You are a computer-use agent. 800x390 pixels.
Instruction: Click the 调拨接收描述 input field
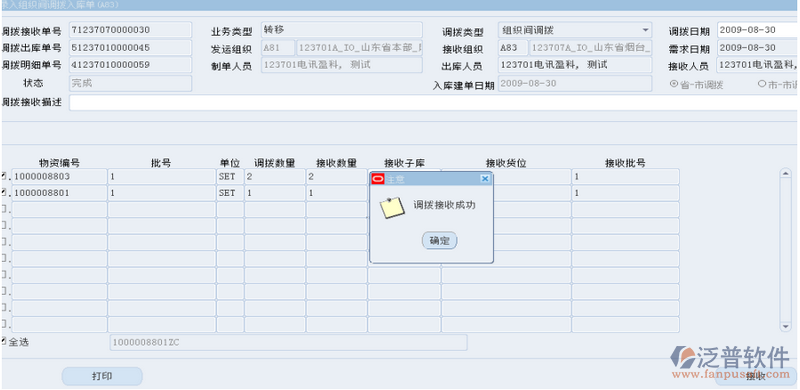tap(434, 103)
